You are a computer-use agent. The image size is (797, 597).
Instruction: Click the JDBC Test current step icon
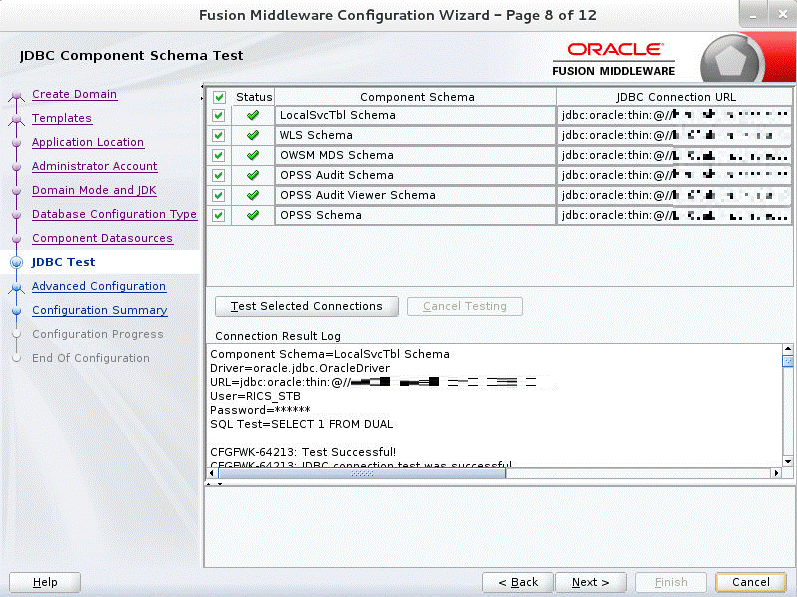(x=16, y=262)
